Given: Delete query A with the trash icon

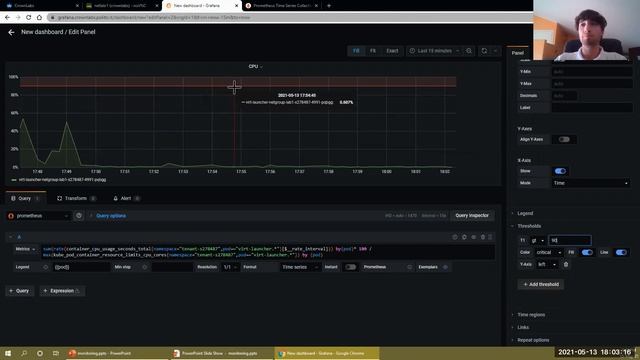Looking at the screenshot, I should [x=483, y=237].
